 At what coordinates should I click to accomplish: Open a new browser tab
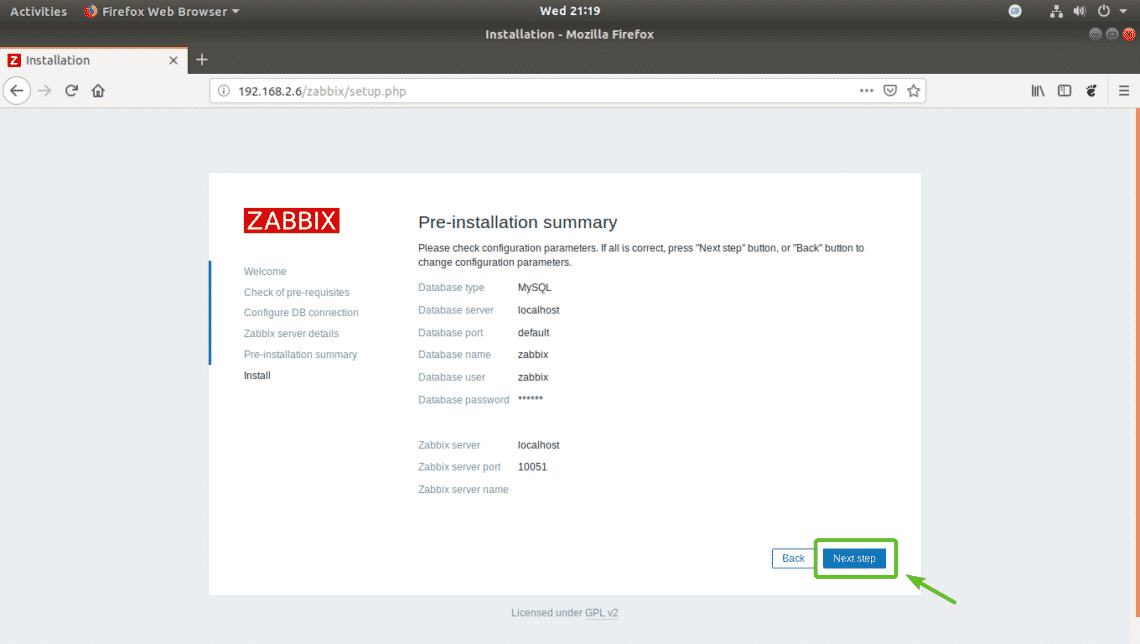pos(202,60)
